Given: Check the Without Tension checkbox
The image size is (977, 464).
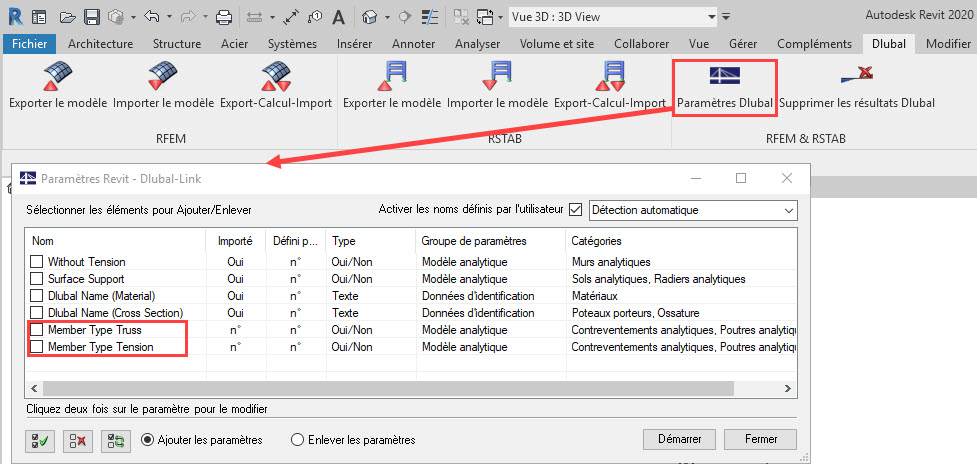Looking at the screenshot, I should [x=37, y=262].
